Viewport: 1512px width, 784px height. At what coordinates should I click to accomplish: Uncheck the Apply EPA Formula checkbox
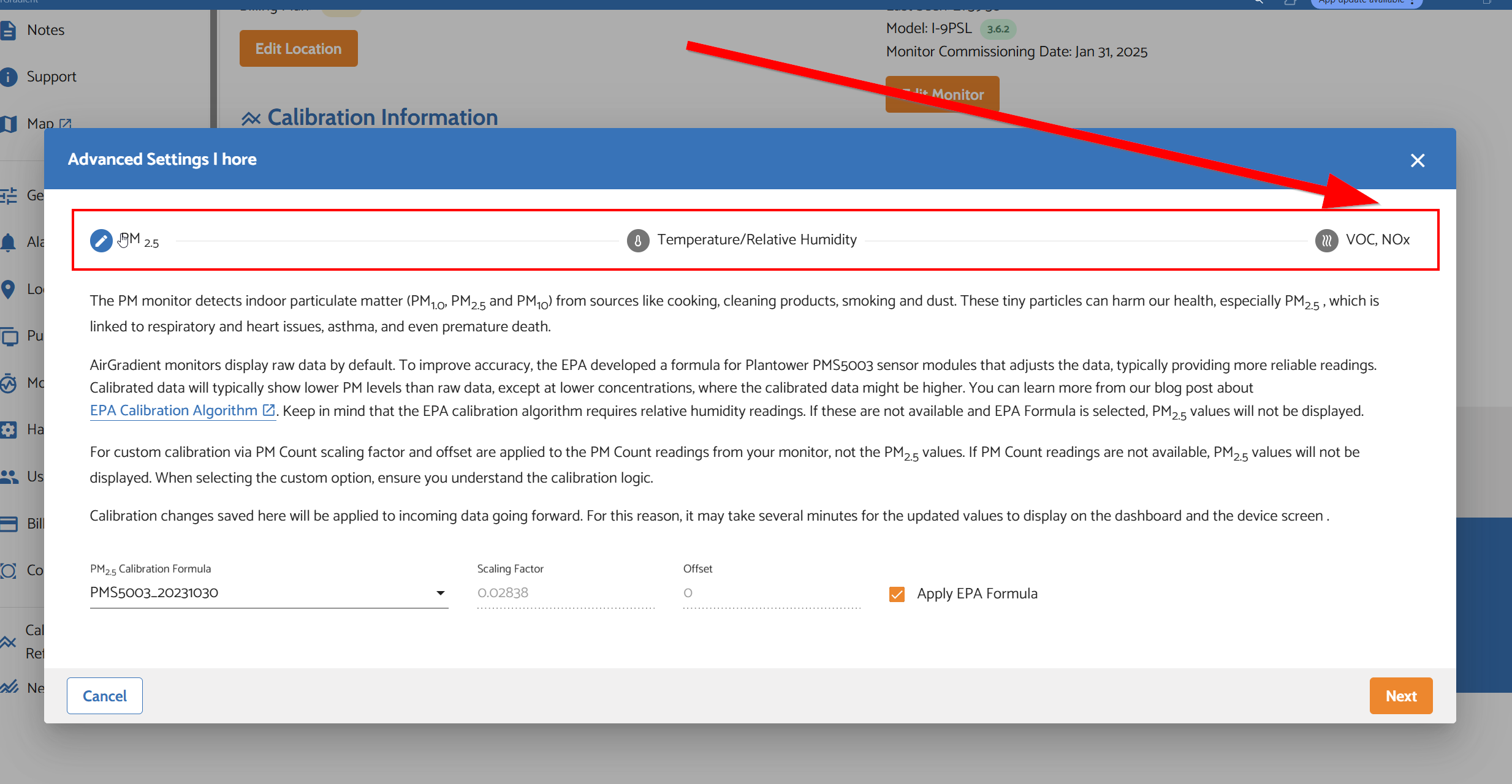[897, 594]
